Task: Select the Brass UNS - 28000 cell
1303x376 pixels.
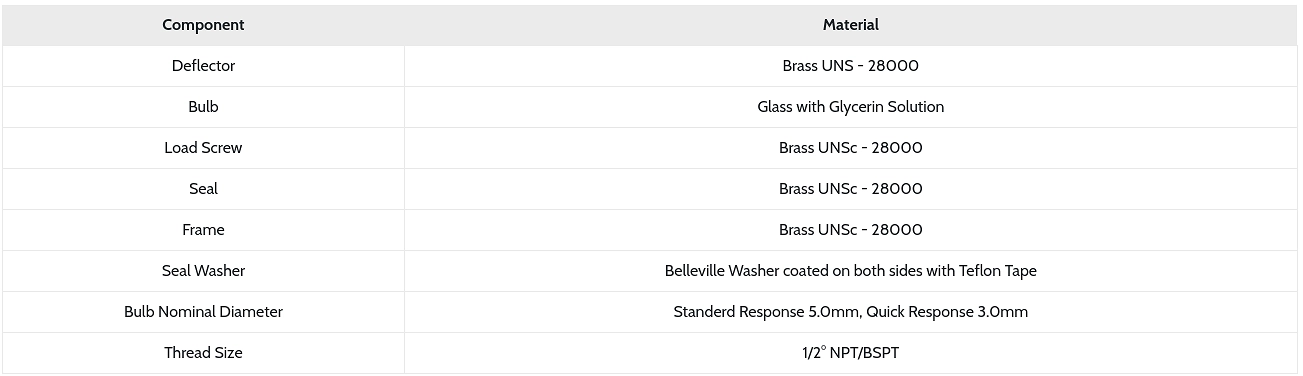Action: [851, 66]
